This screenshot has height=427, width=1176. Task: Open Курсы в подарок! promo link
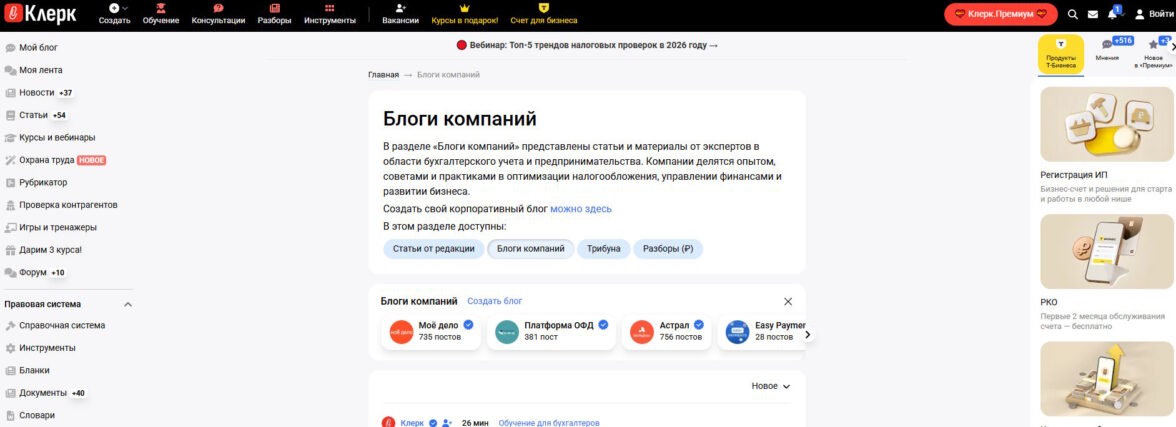[465, 14]
